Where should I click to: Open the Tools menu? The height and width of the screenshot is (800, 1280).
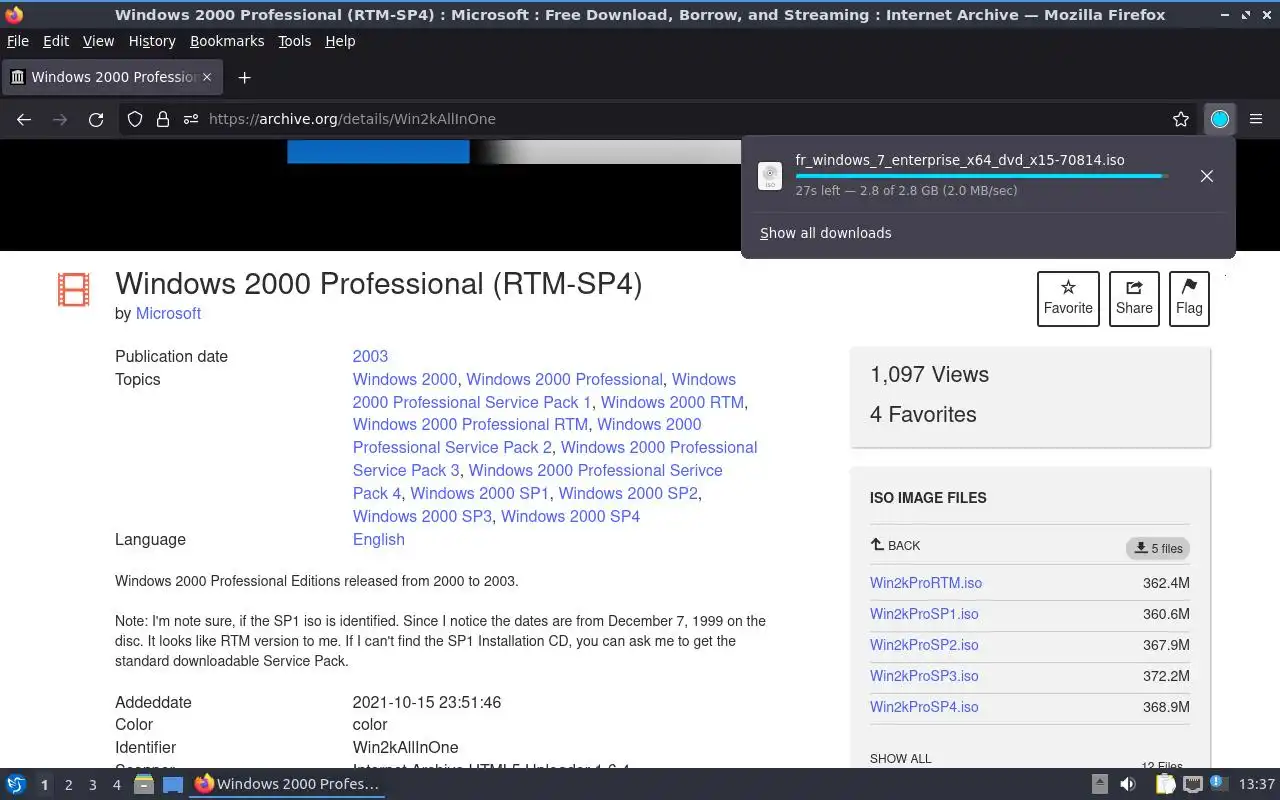pos(294,41)
